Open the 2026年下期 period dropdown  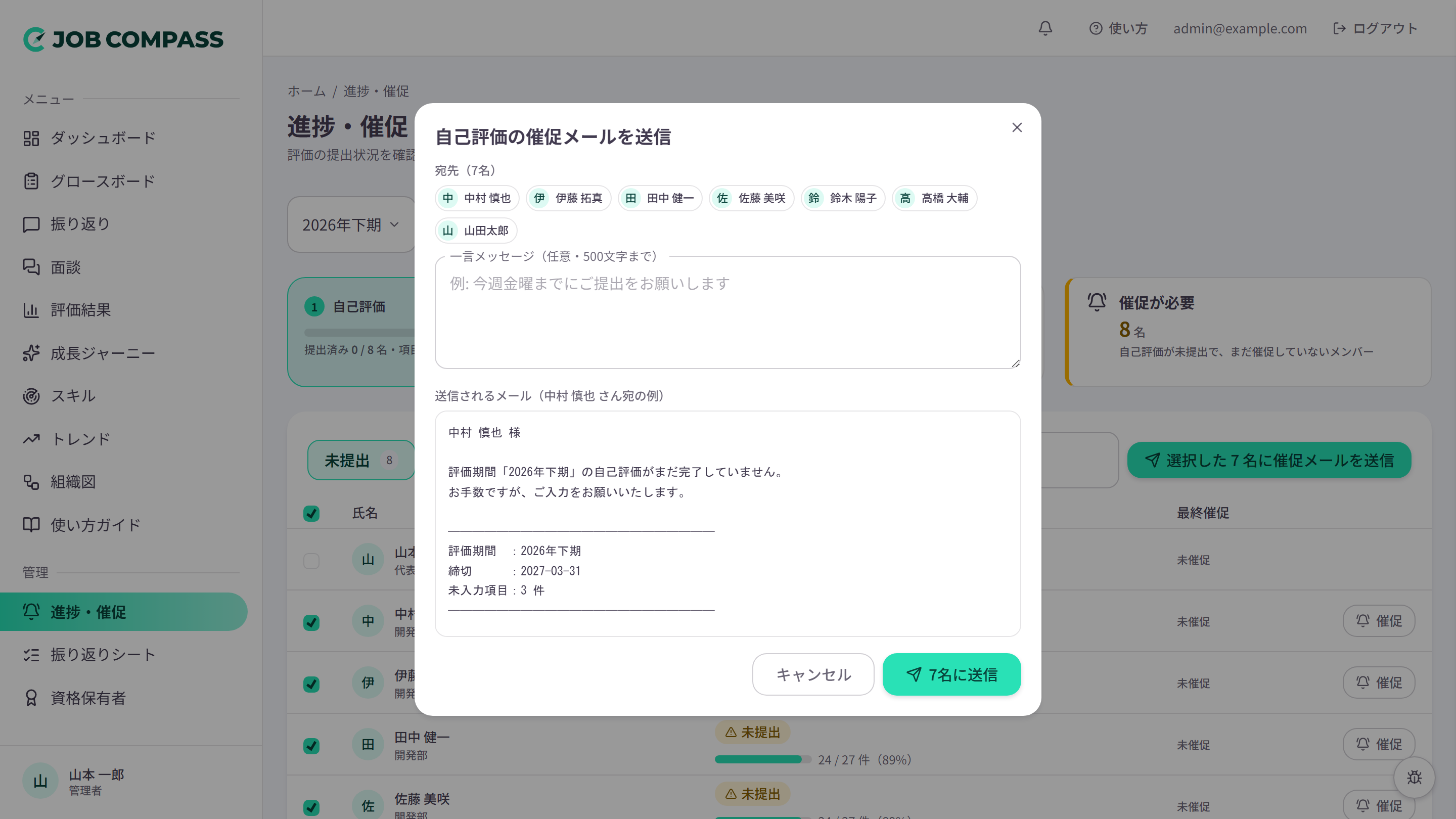click(x=351, y=225)
